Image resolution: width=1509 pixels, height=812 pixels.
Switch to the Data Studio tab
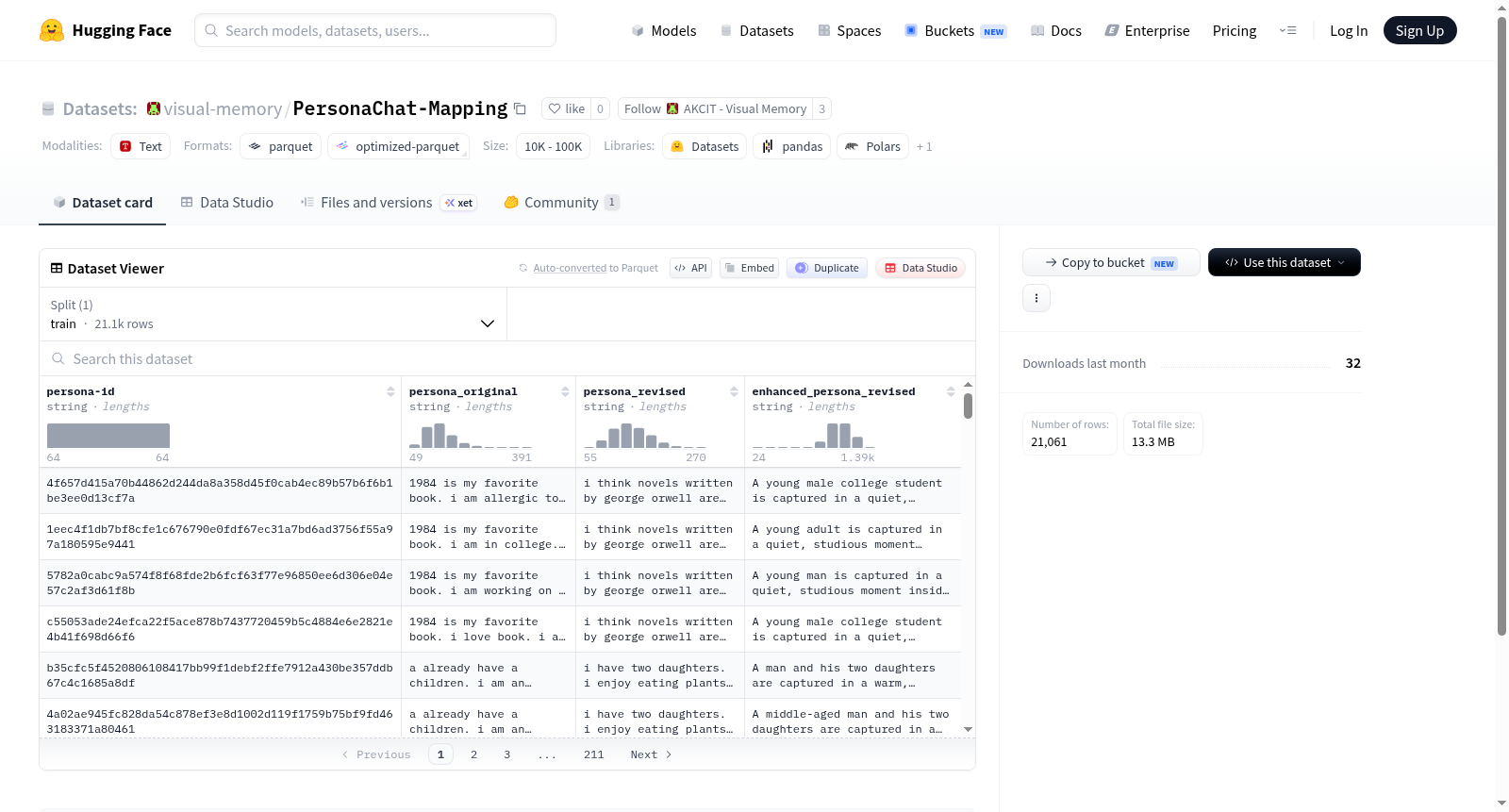point(227,203)
